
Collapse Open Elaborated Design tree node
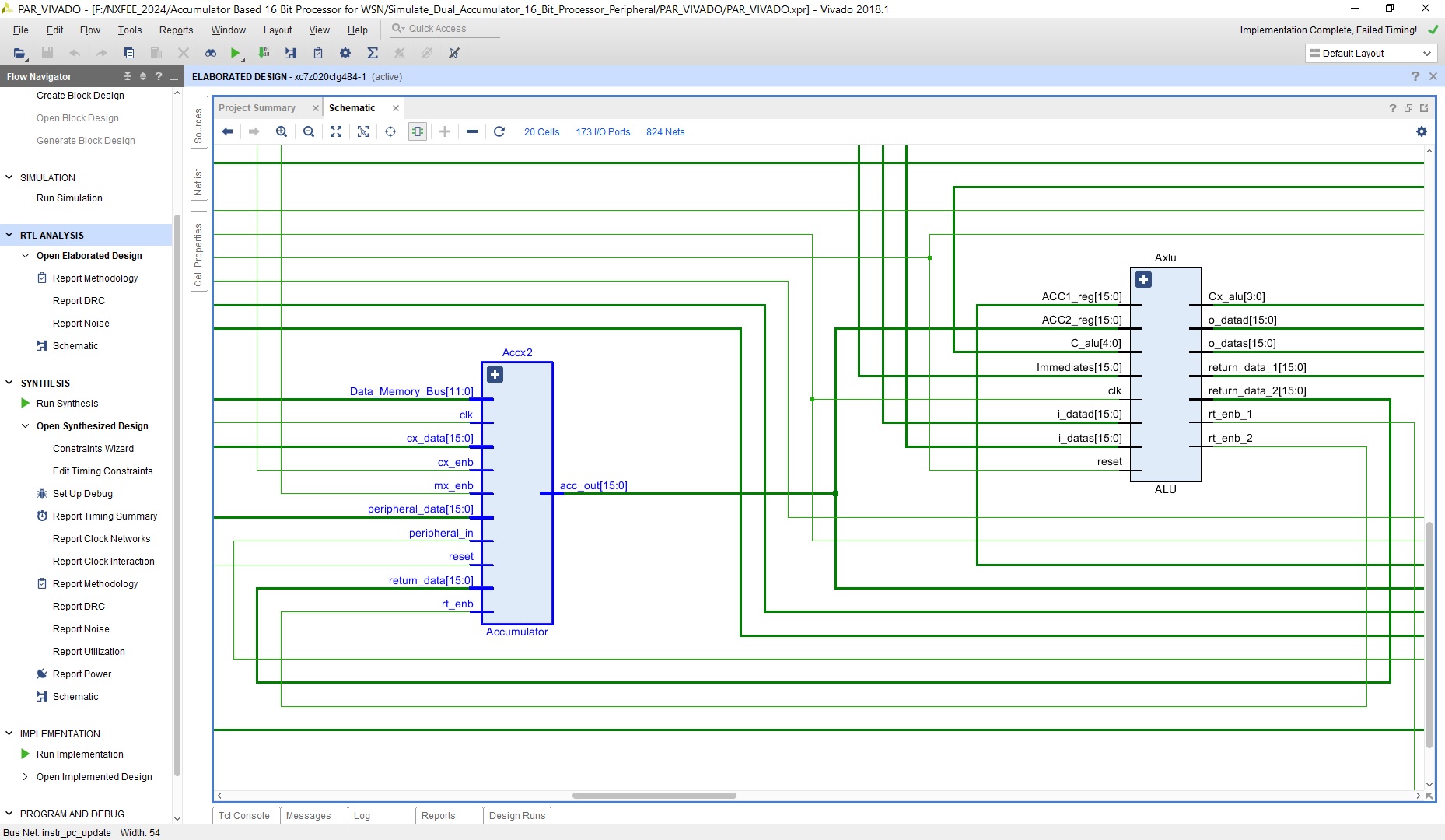point(26,255)
